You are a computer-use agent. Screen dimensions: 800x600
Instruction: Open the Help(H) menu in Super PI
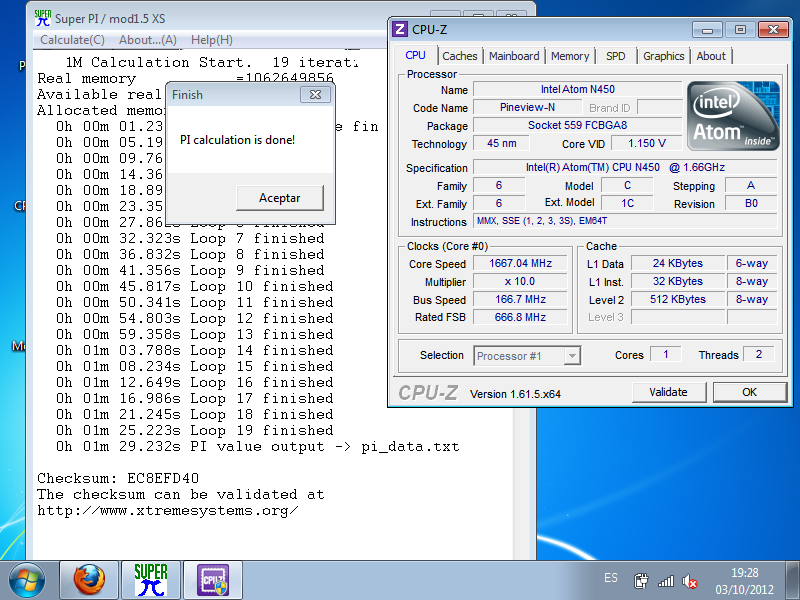[x=212, y=40]
